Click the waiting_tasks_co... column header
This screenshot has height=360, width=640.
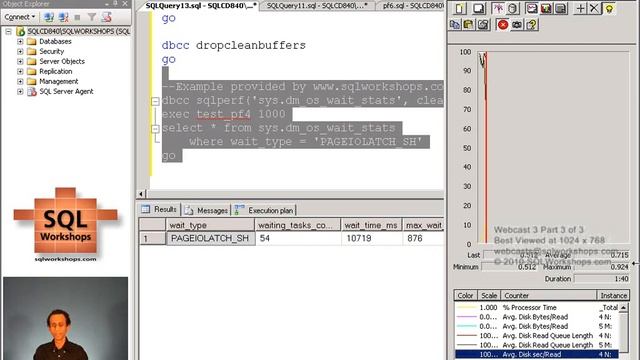point(298,225)
